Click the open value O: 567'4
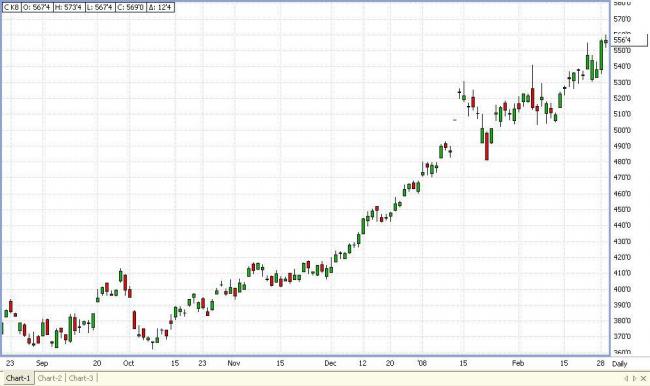The width and height of the screenshot is (650, 386). [37, 7]
